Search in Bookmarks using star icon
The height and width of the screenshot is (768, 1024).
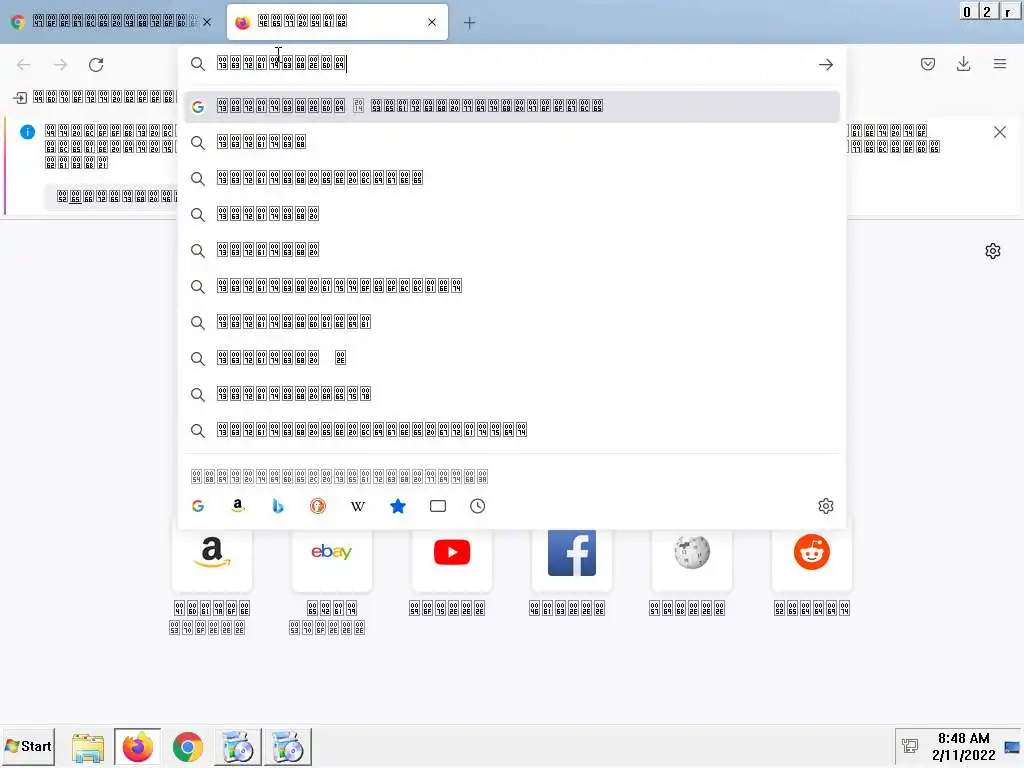[398, 506]
